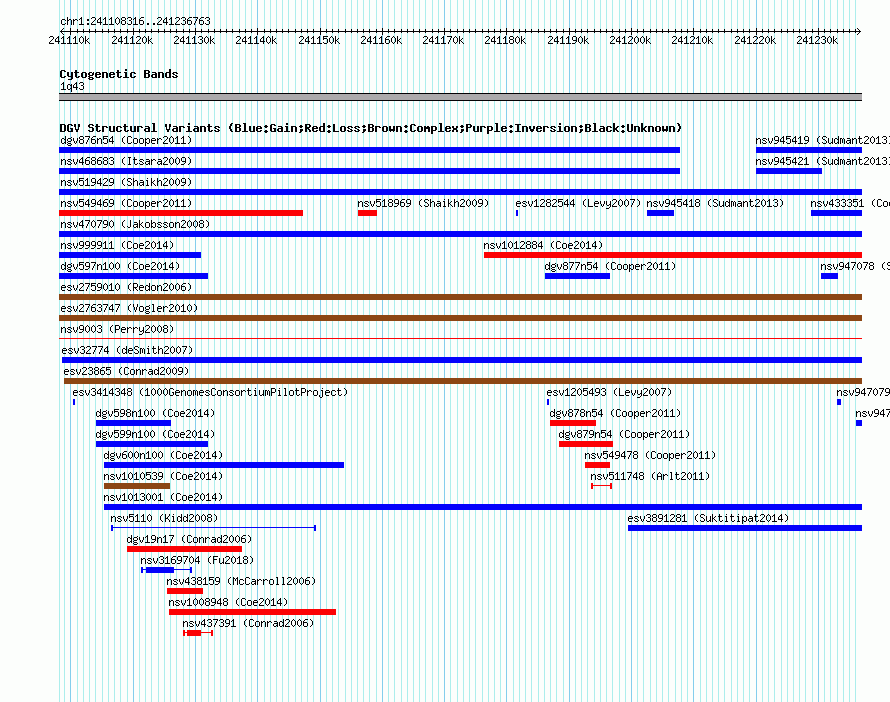This screenshot has width=890, height=702.
Task: Select the nsv518969 (Shaikh2009) label
Action: [x=423, y=203]
